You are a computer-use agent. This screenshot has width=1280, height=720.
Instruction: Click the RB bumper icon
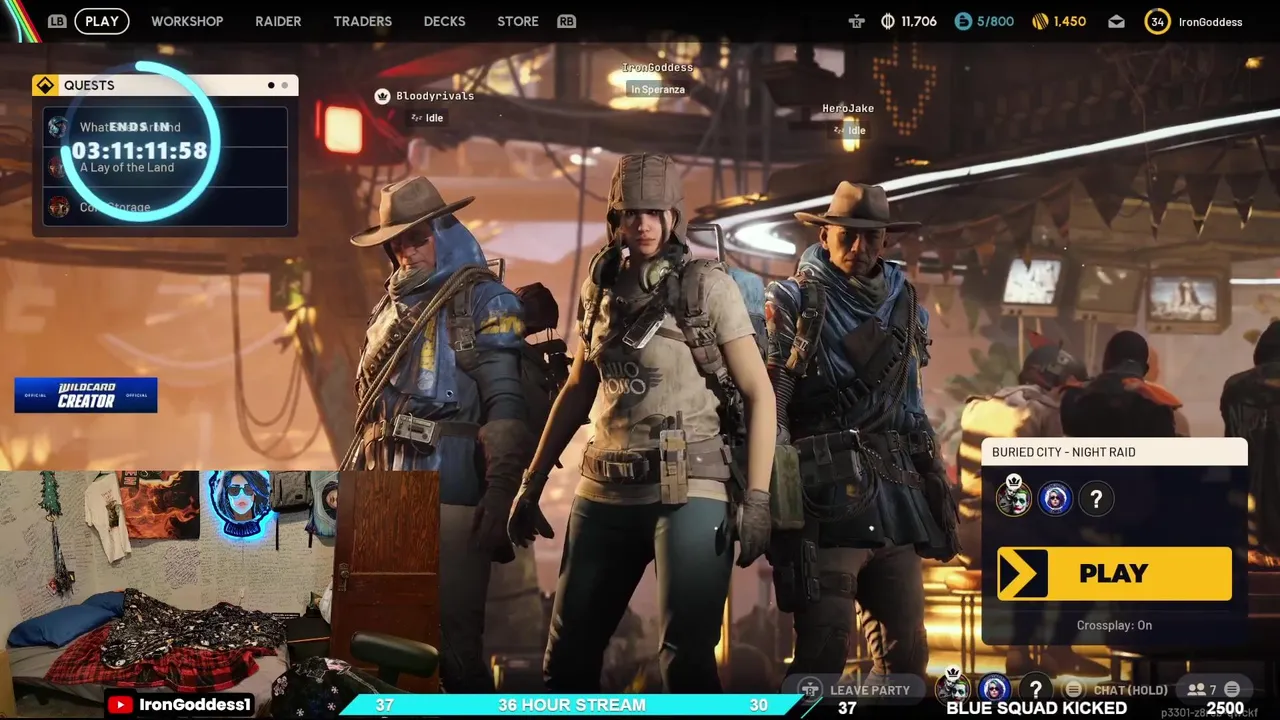[567, 21]
